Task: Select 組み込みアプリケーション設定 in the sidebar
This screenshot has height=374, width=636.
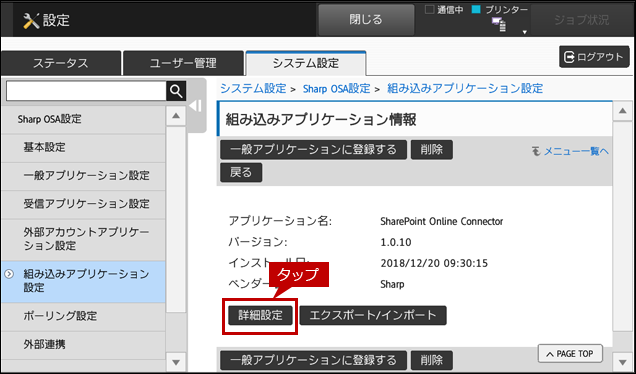Action: [83, 282]
